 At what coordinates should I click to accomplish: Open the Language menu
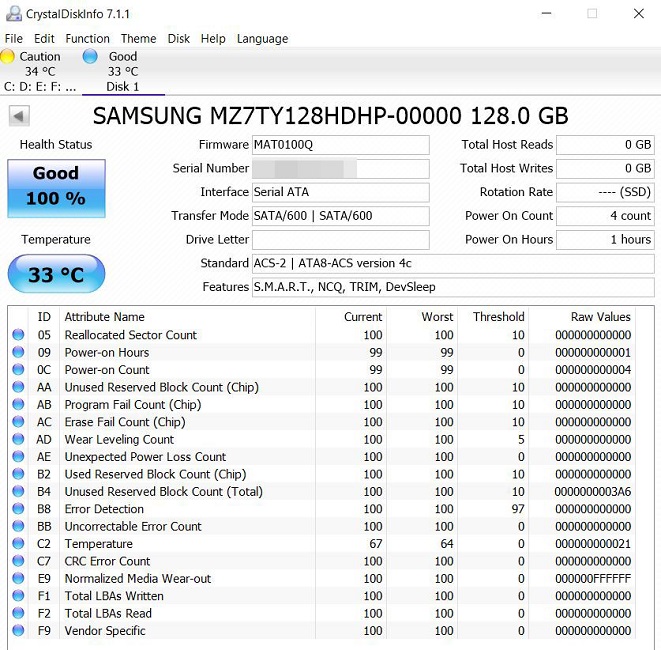[x=262, y=39]
